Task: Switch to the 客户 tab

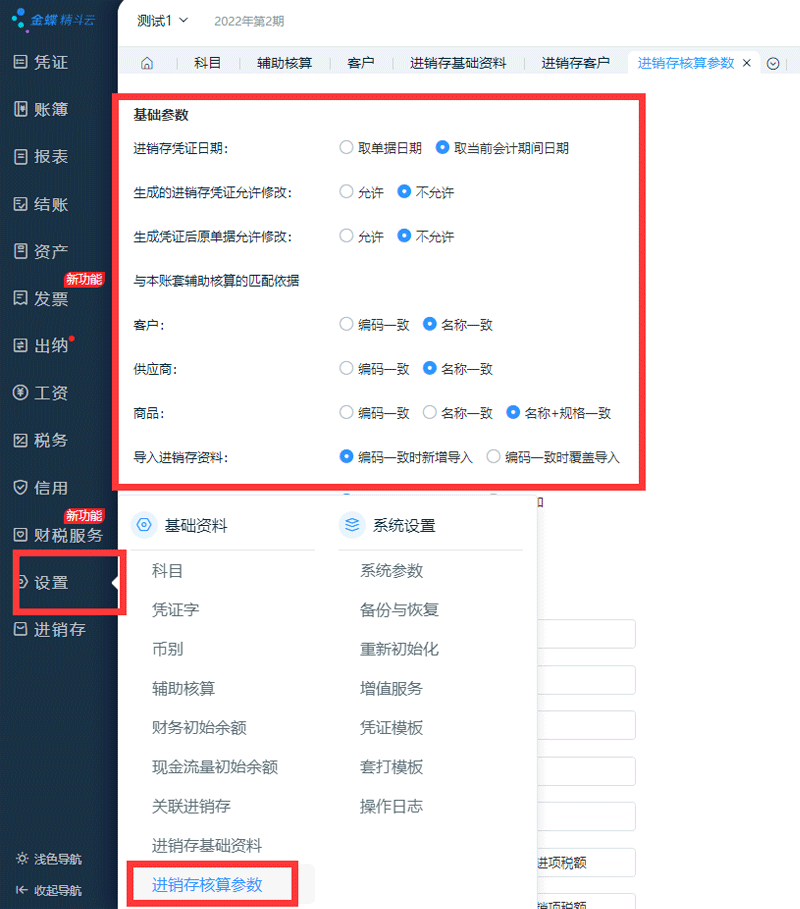Action: (x=361, y=63)
